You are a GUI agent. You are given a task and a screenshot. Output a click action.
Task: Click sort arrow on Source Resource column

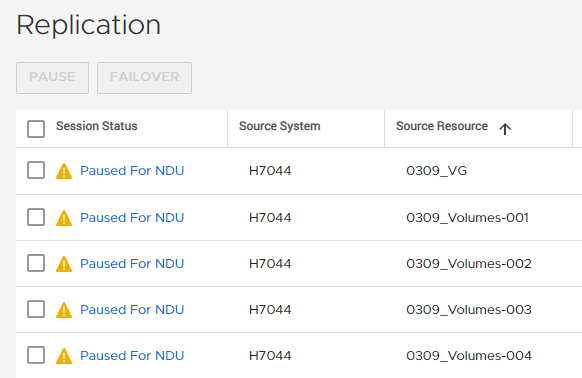pos(505,129)
